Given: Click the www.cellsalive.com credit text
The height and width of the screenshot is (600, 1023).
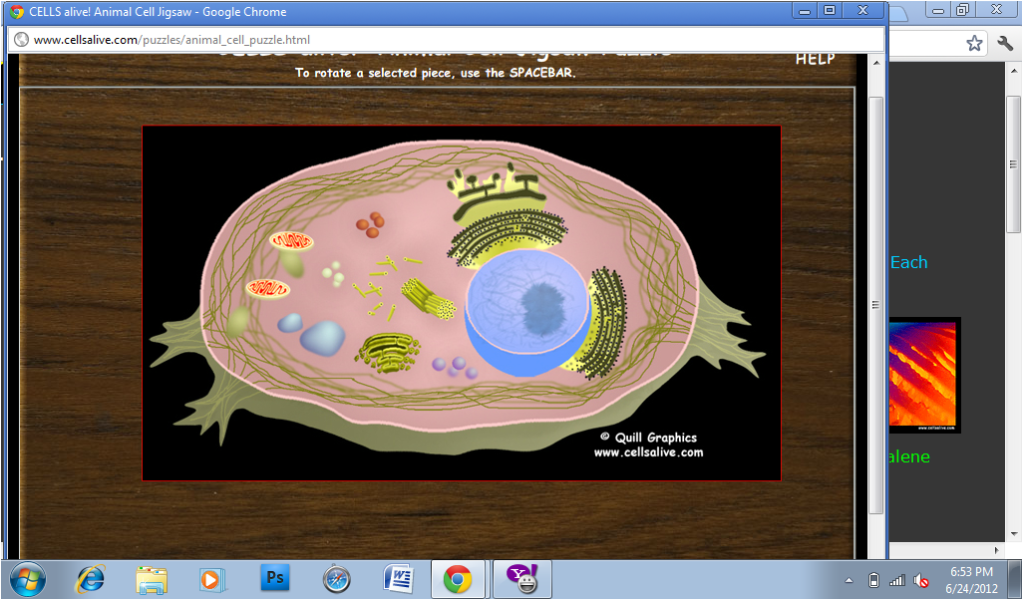Looking at the screenshot, I should 648,452.
